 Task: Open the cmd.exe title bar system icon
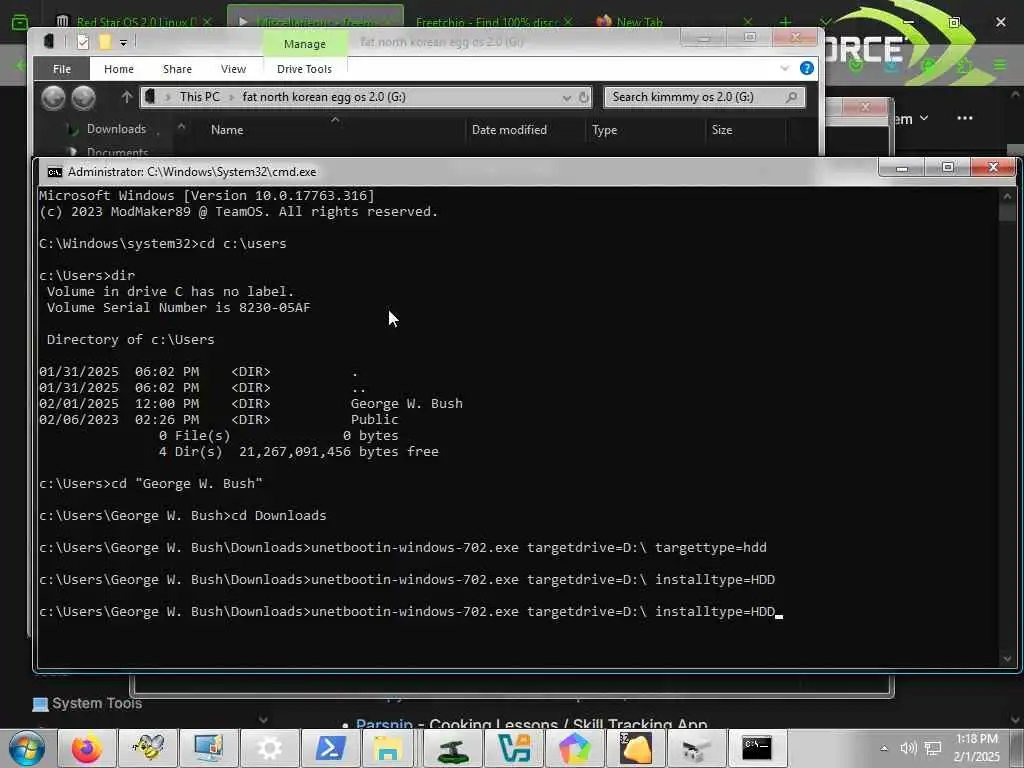click(55, 172)
